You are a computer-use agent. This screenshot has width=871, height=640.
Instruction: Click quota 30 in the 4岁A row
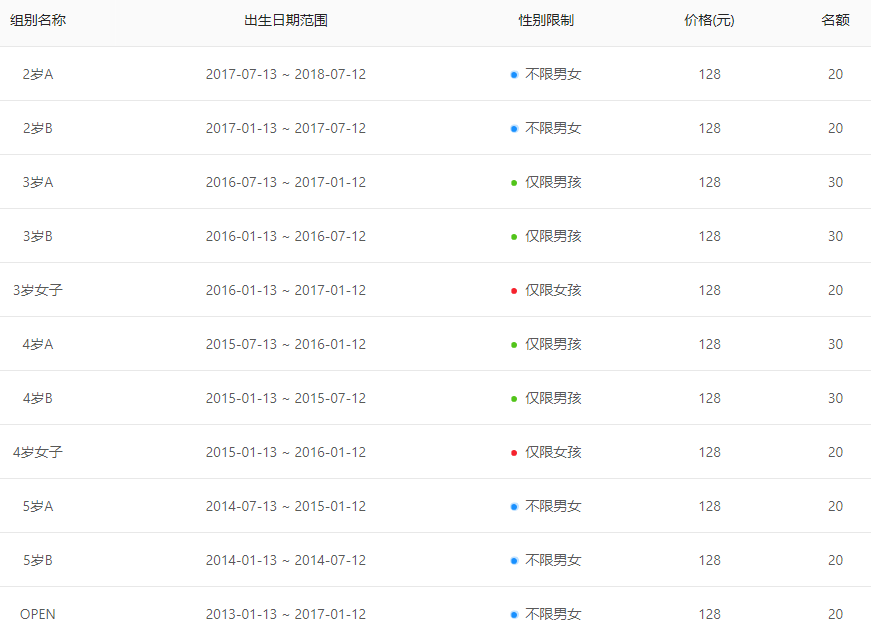[x=835, y=344]
